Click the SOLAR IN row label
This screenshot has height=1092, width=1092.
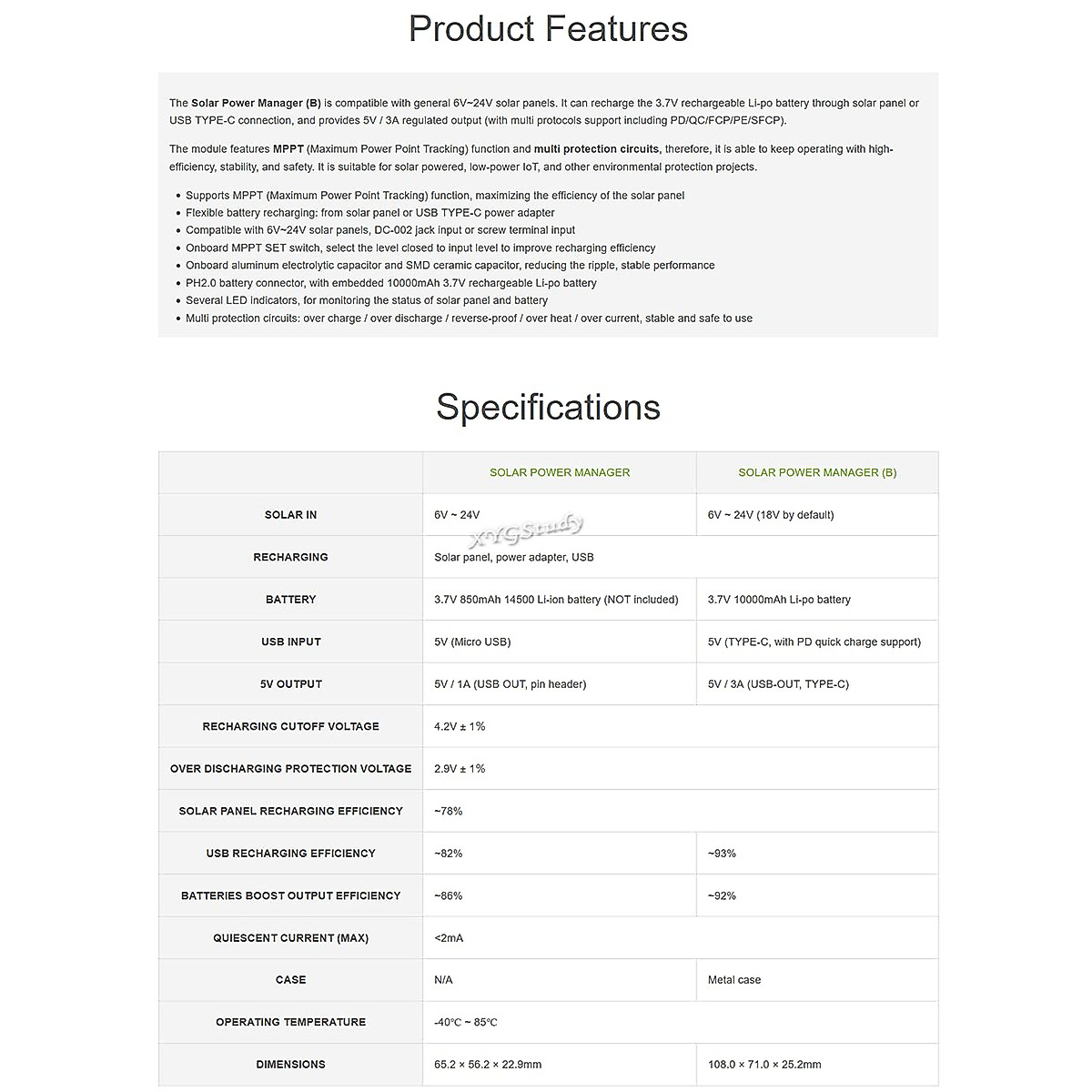click(290, 515)
